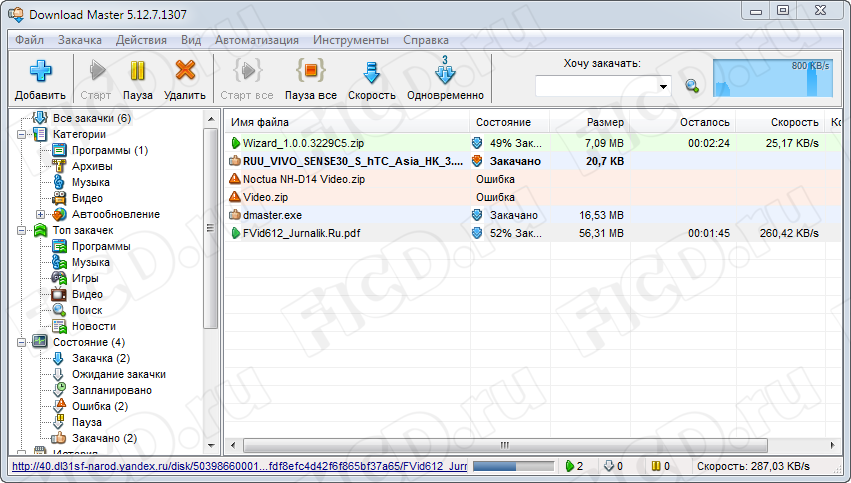Show Запланировано downloads

[x=112, y=390]
